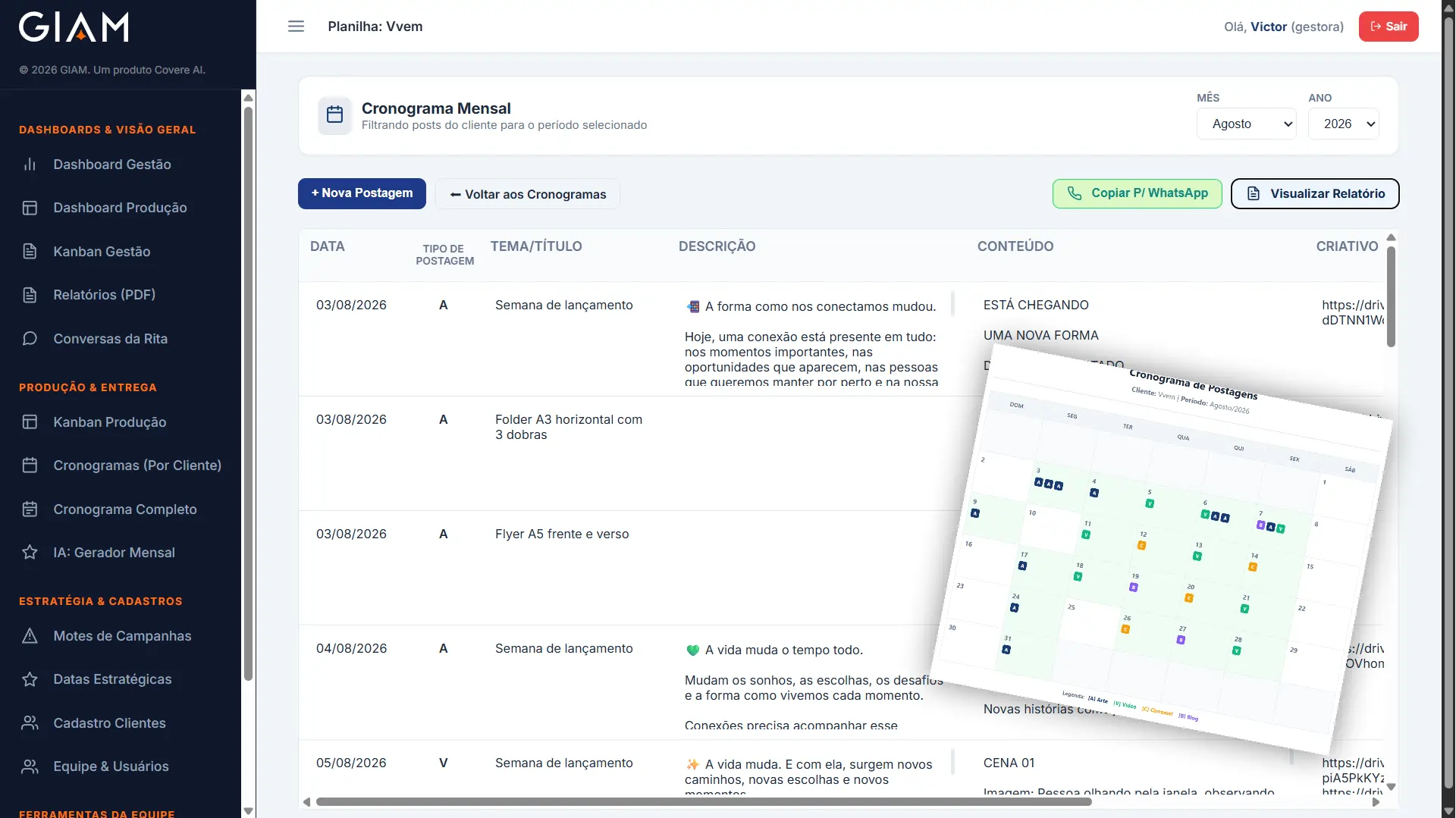Click the Cronograma Mensal calendar icon
This screenshot has height=818, width=1456.
pyautogui.click(x=334, y=115)
